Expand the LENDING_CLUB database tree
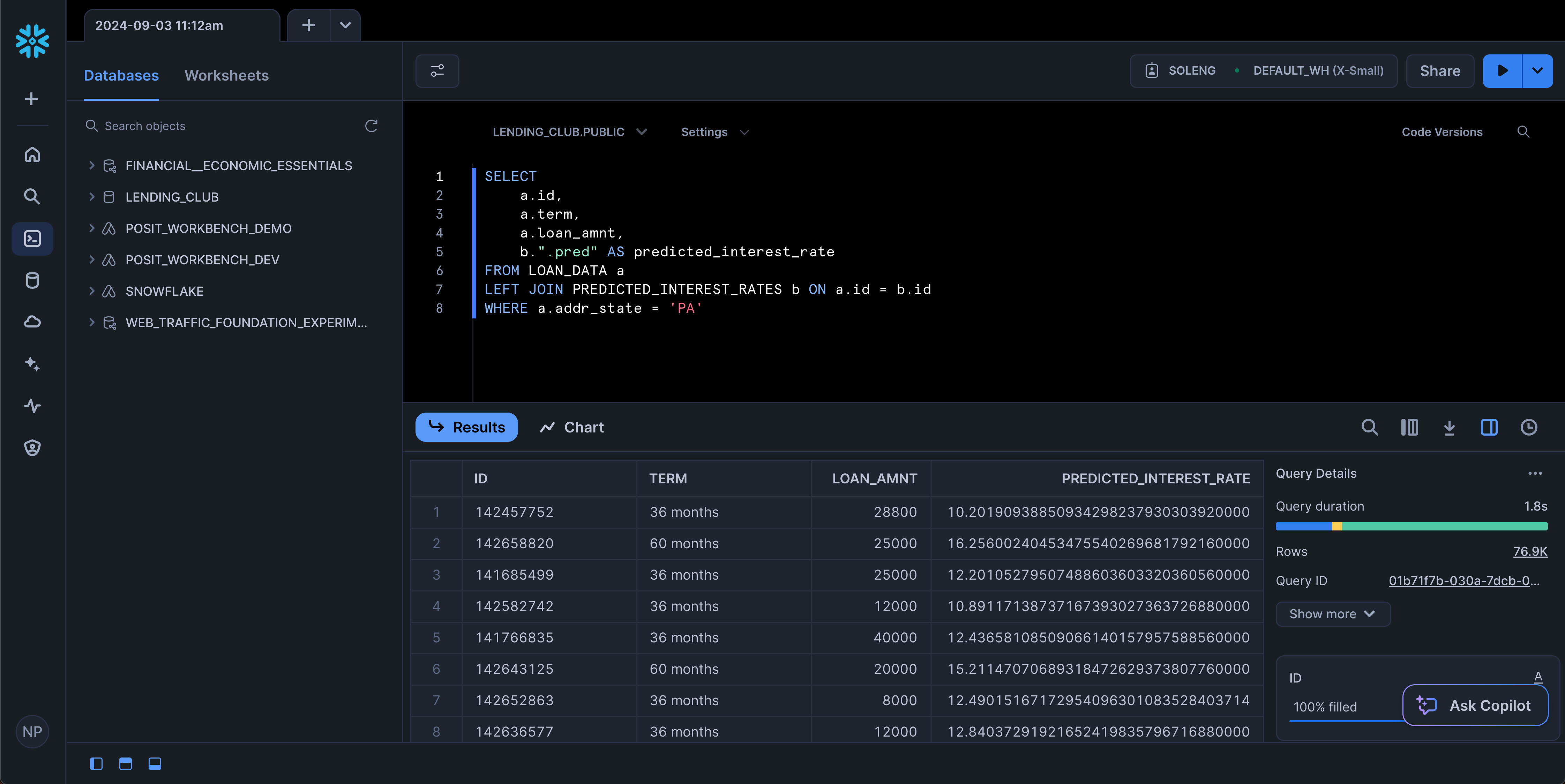 pyautogui.click(x=92, y=197)
